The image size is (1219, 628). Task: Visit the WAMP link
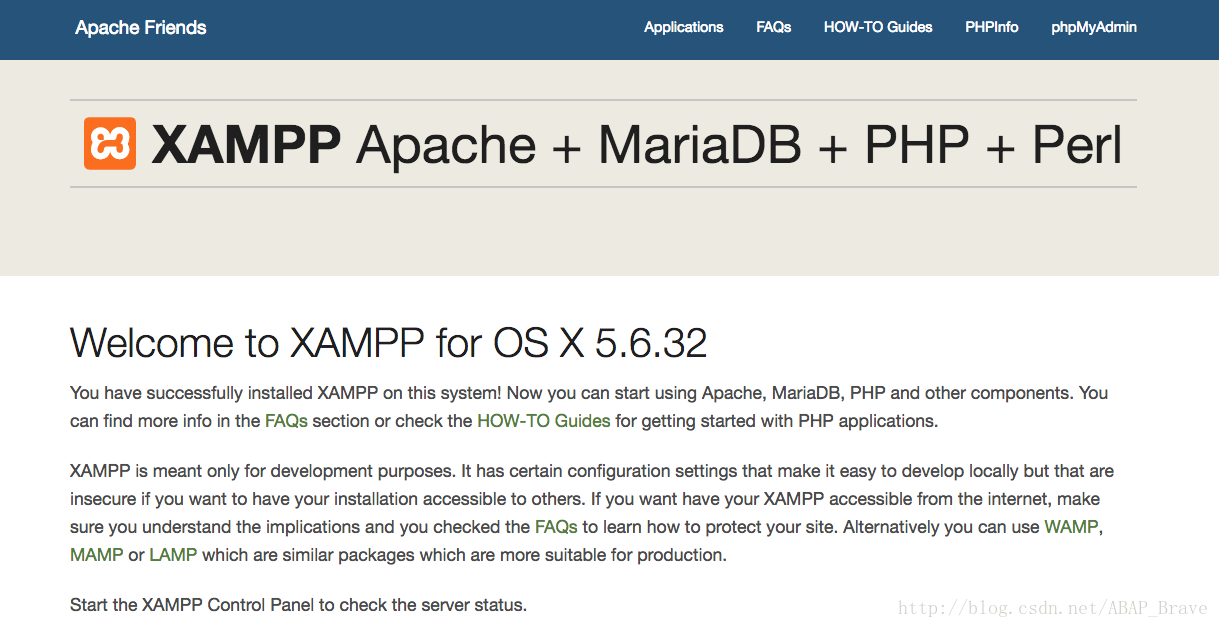tap(1071, 527)
